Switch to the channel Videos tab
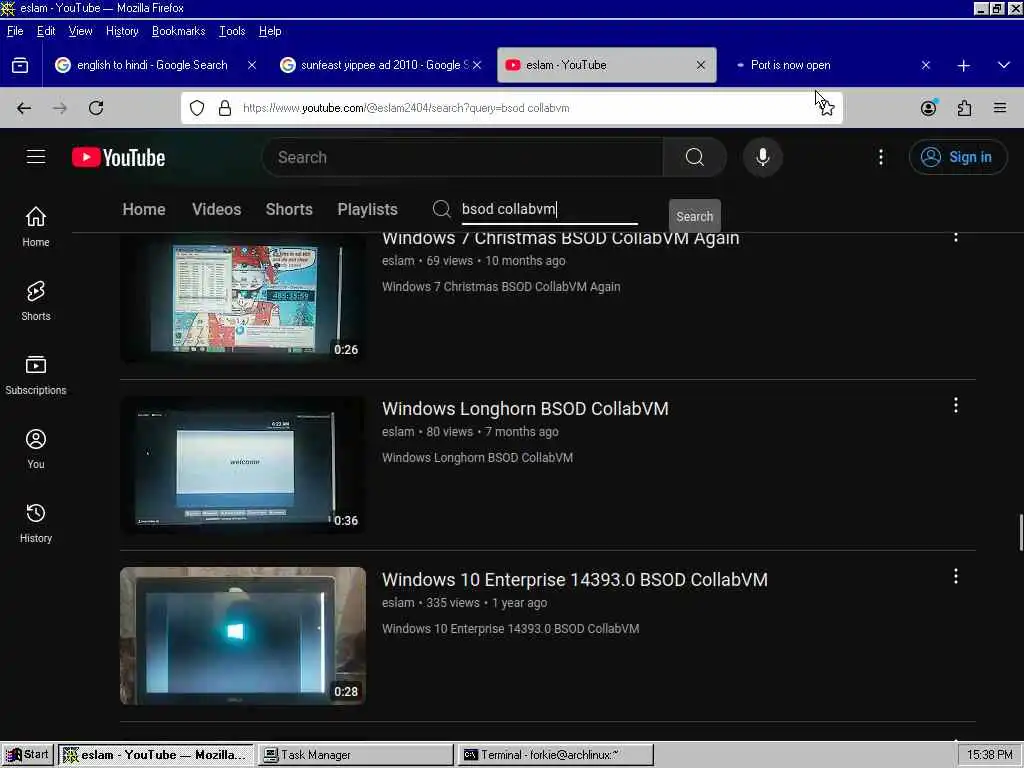Image resolution: width=1024 pixels, height=768 pixels. pos(217,209)
